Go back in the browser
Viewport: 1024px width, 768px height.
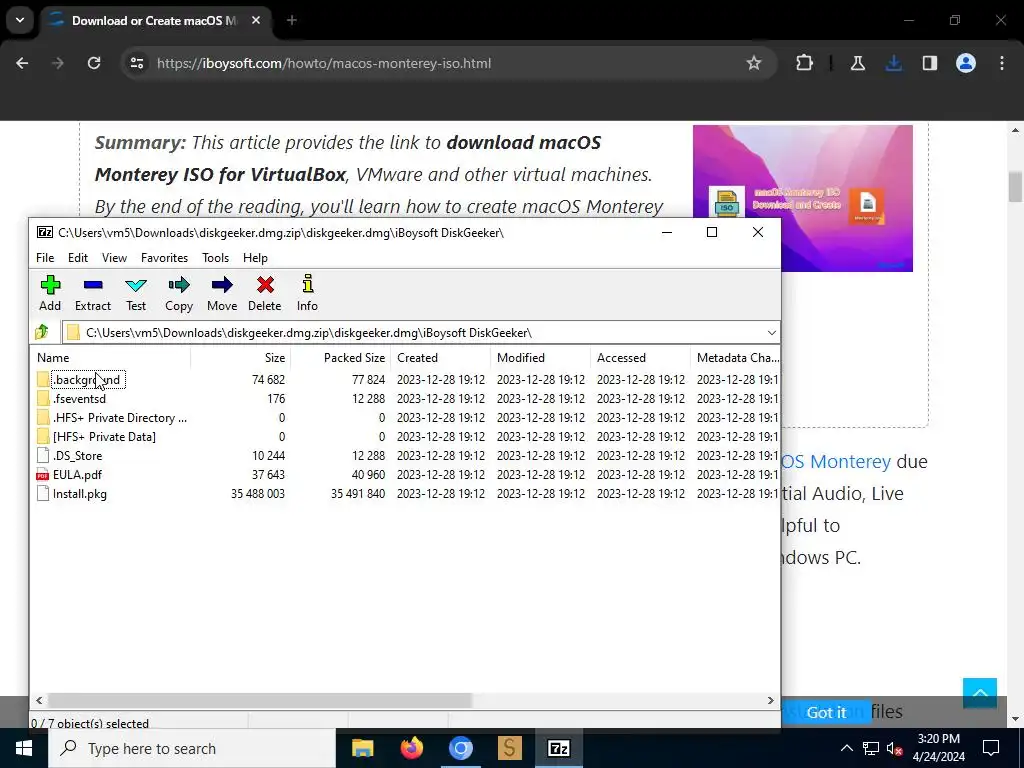pos(22,63)
